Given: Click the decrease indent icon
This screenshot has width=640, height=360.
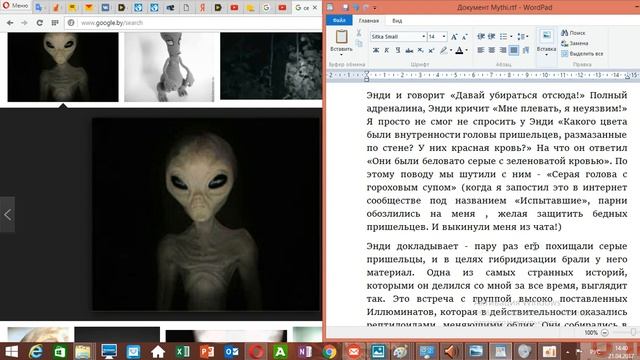Looking at the screenshot, I should pyautogui.click(x=481, y=37).
